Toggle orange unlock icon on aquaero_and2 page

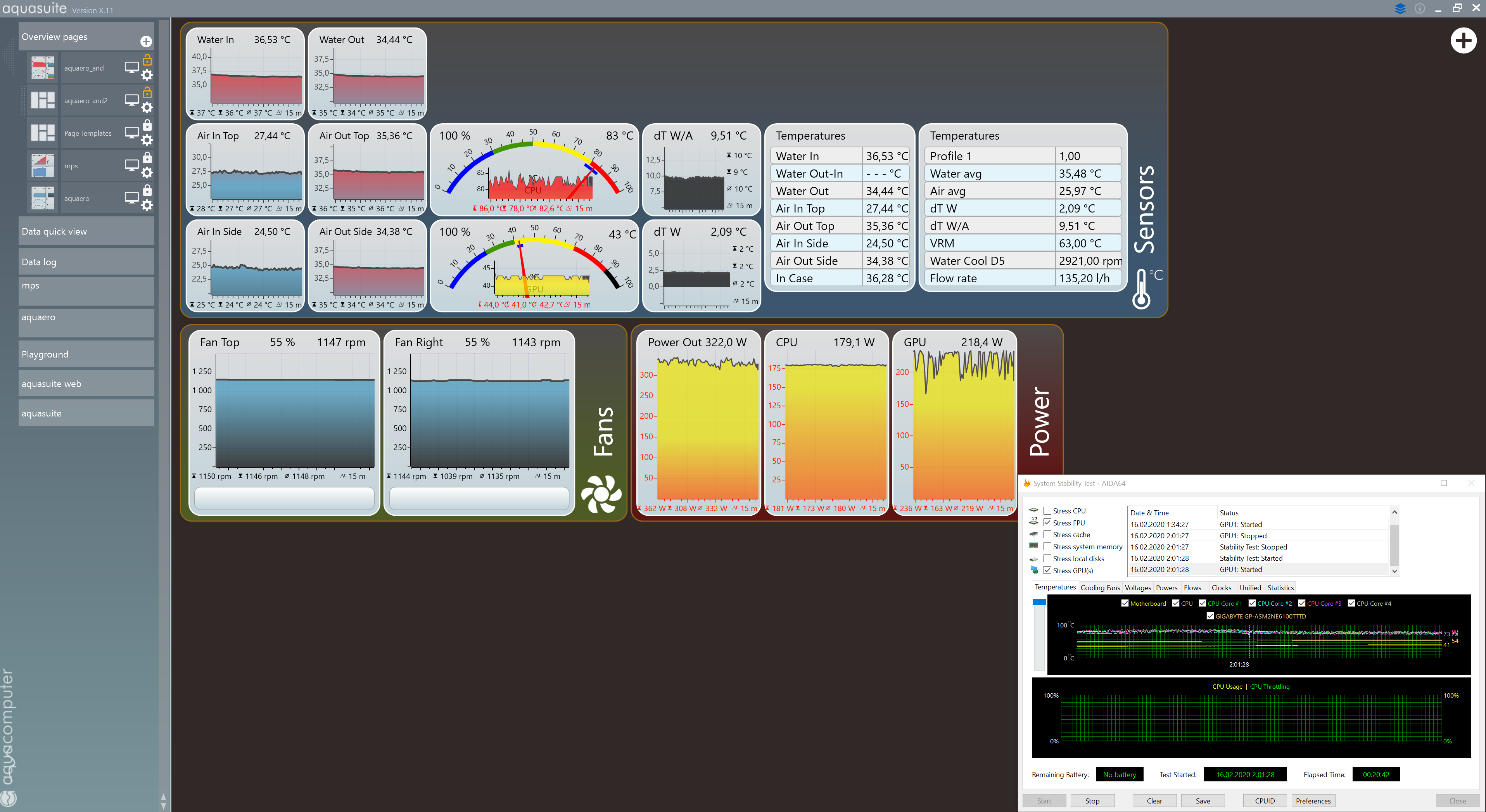click(x=147, y=92)
